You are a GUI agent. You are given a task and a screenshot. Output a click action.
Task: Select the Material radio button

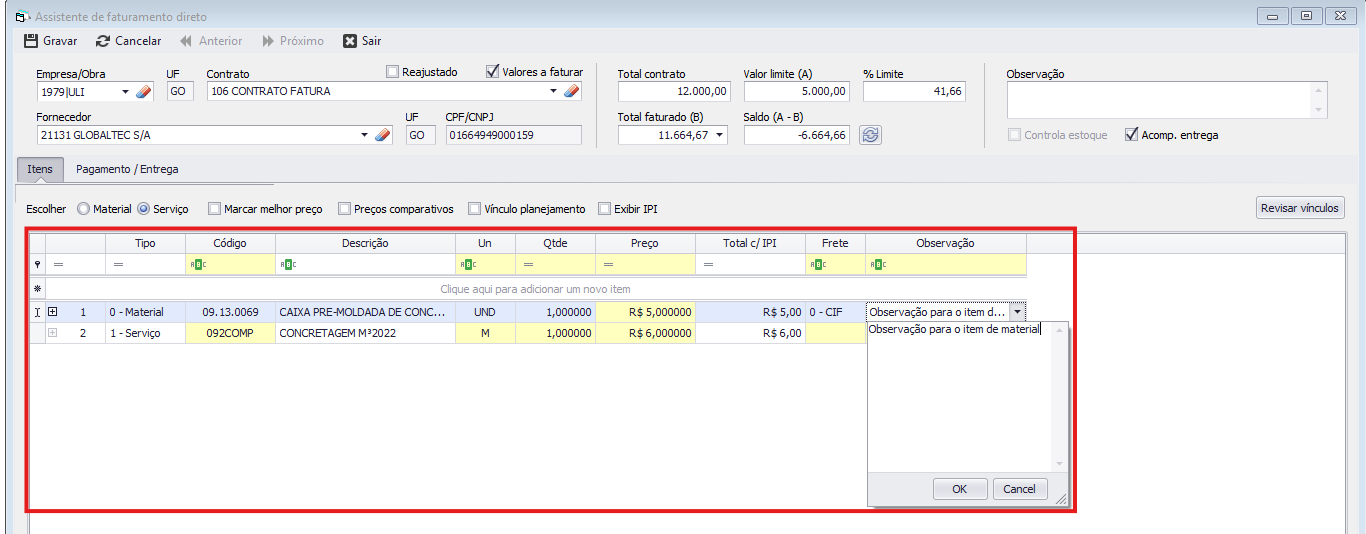pos(83,209)
